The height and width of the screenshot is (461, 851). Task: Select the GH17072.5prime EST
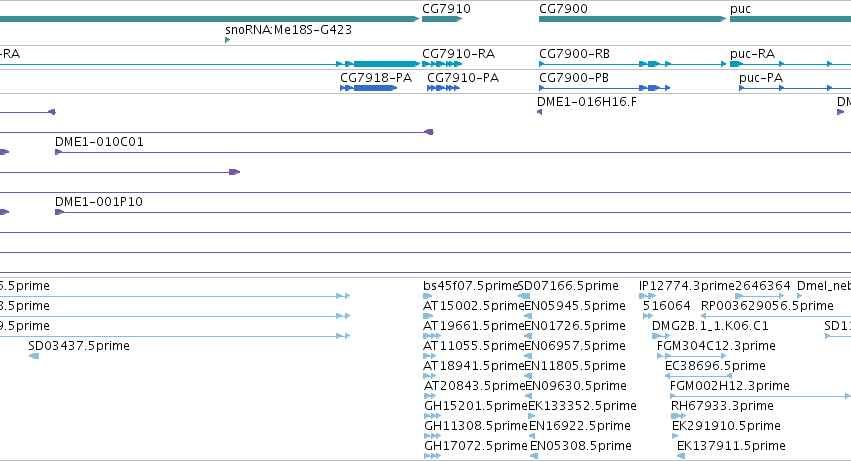point(476,446)
